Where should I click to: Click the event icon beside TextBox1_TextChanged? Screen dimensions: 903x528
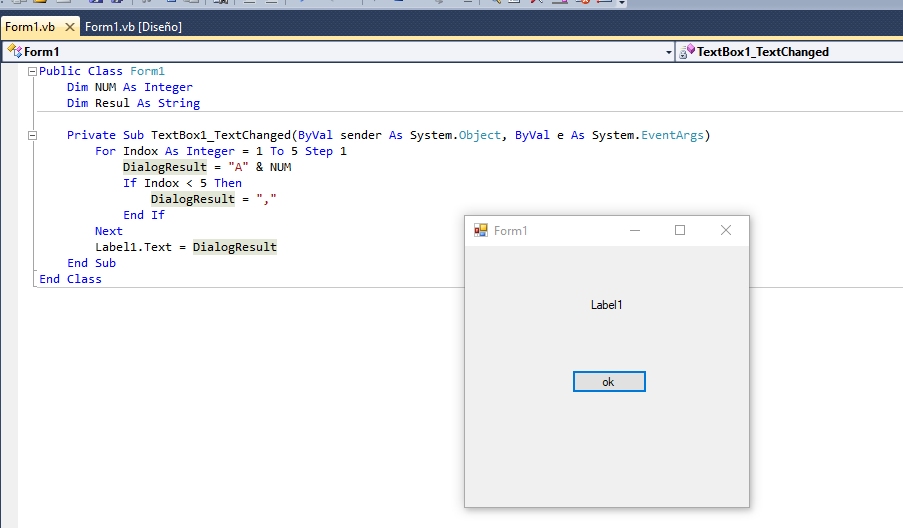686,52
